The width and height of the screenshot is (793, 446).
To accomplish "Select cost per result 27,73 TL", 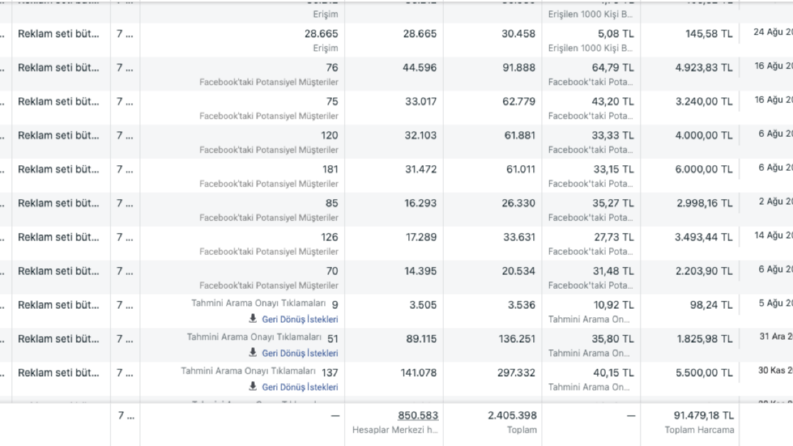I will (613, 237).
